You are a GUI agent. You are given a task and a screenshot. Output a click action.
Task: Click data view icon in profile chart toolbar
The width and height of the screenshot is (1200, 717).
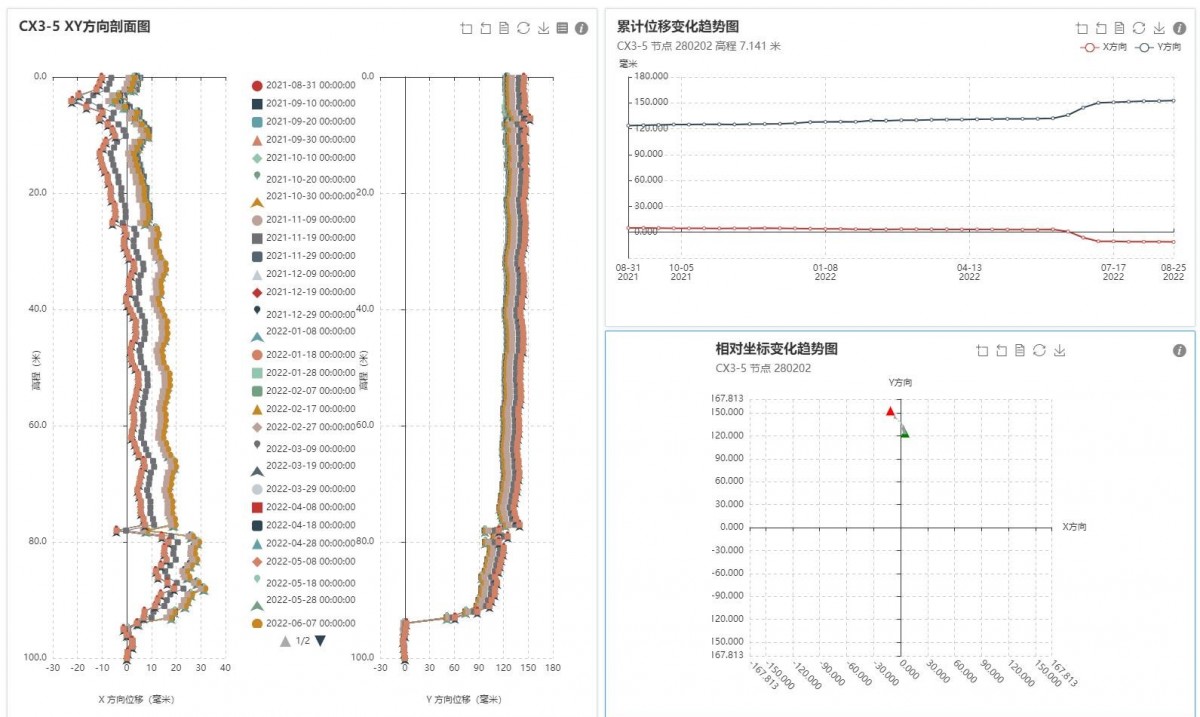(504, 28)
